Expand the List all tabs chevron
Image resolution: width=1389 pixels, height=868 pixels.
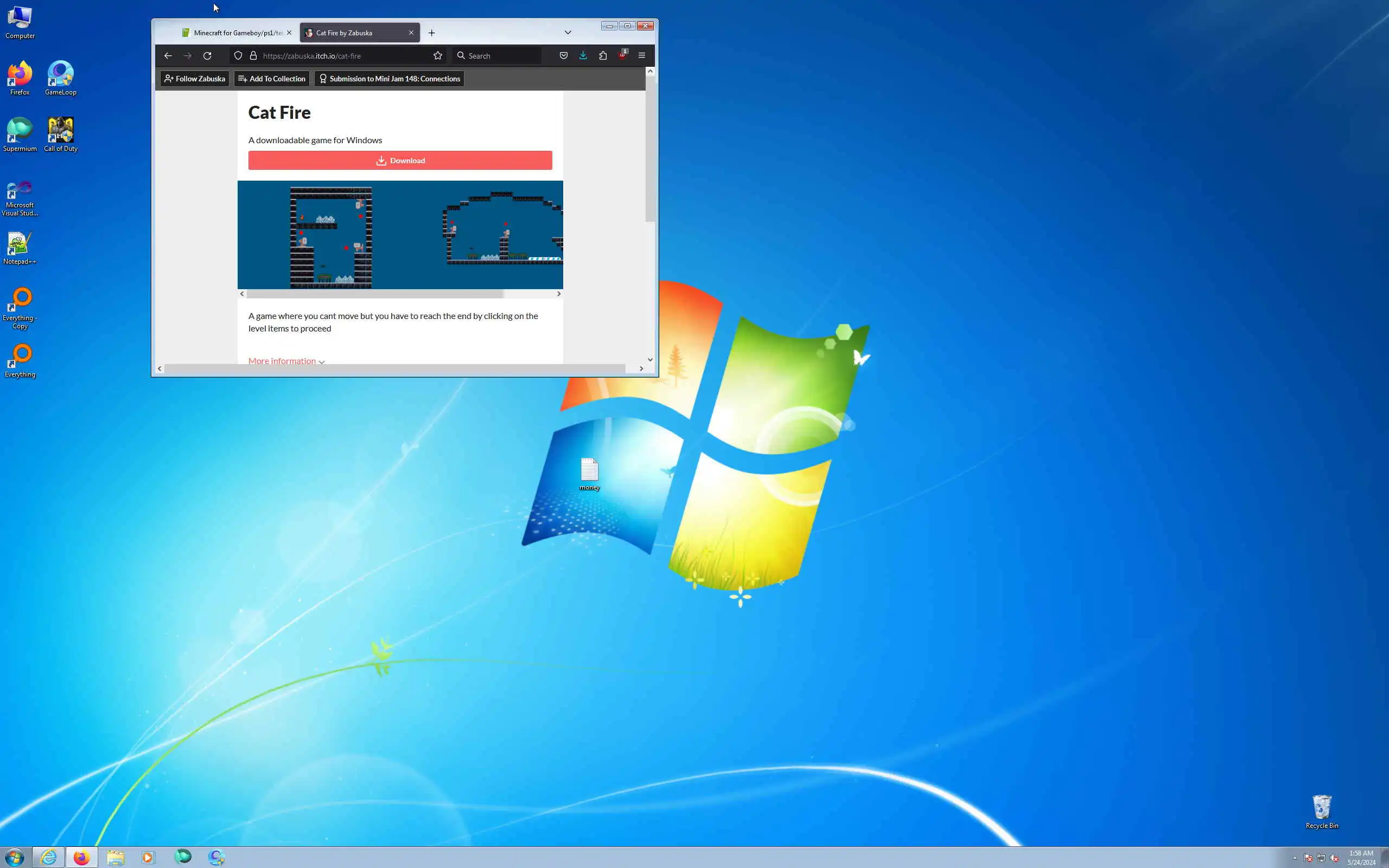click(568, 33)
